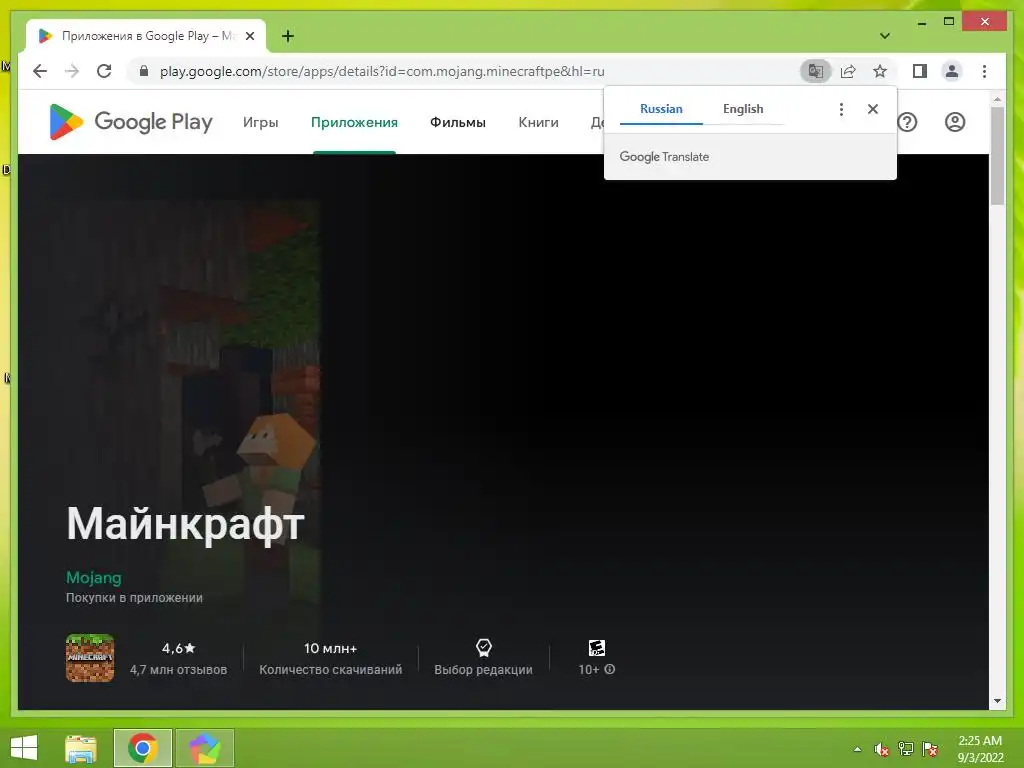
Task: Share this page using share icon
Action: pyautogui.click(x=848, y=71)
